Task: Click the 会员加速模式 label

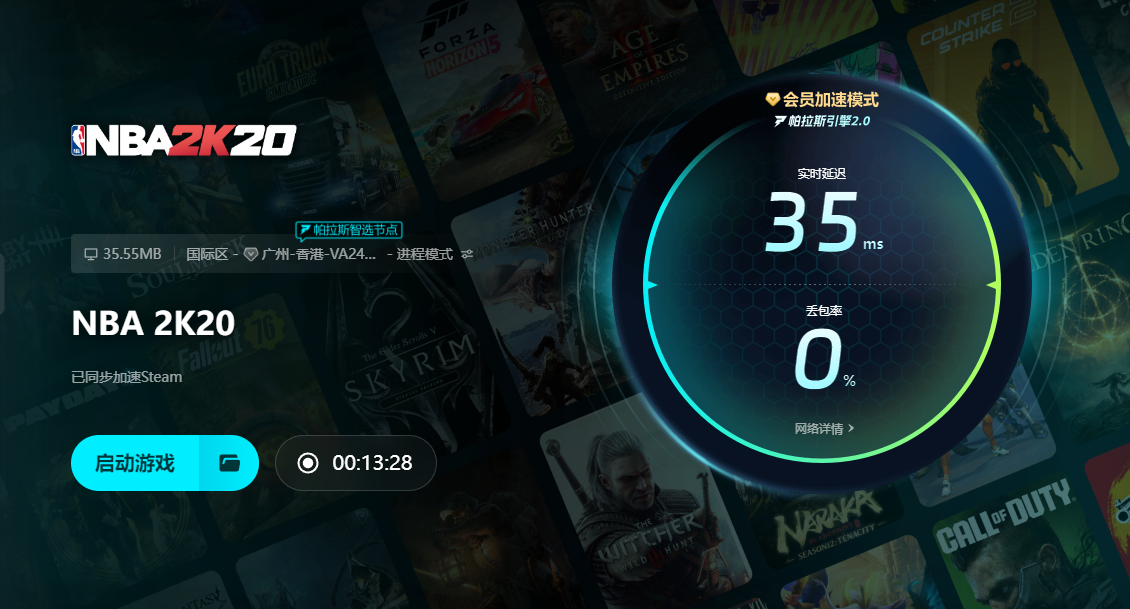Action: click(x=831, y=99)
